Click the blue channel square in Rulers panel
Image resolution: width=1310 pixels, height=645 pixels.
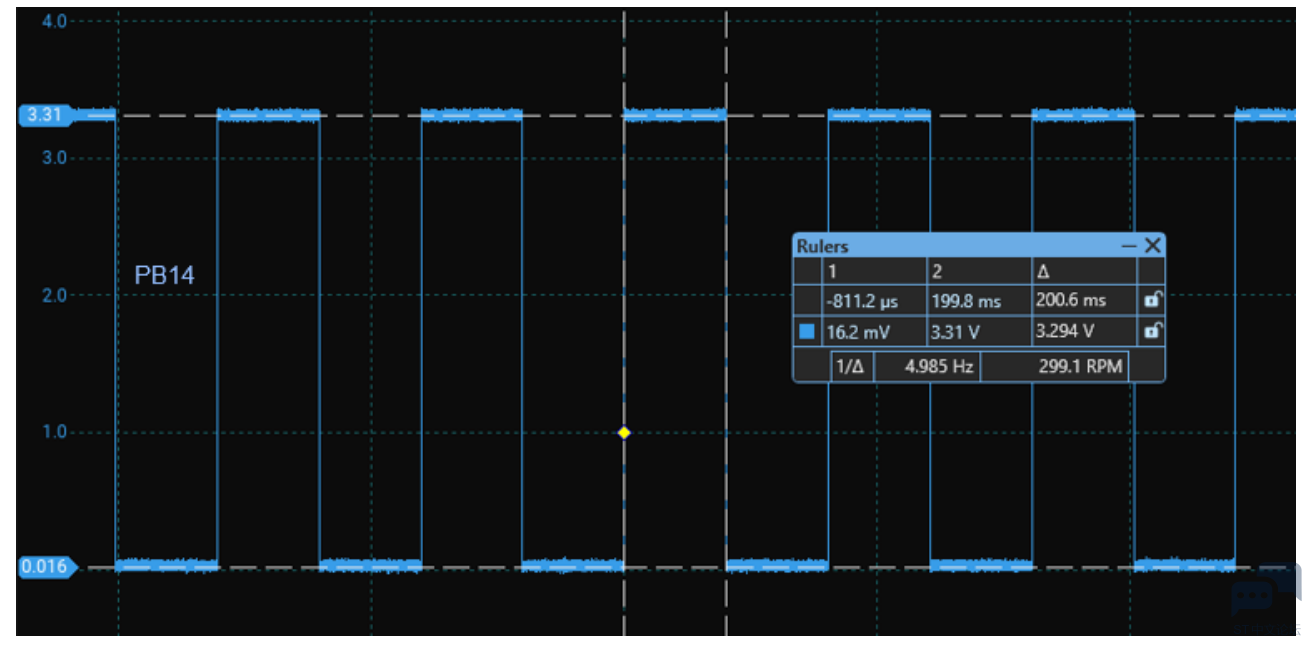pyautogui.click(x=807, y=331)
